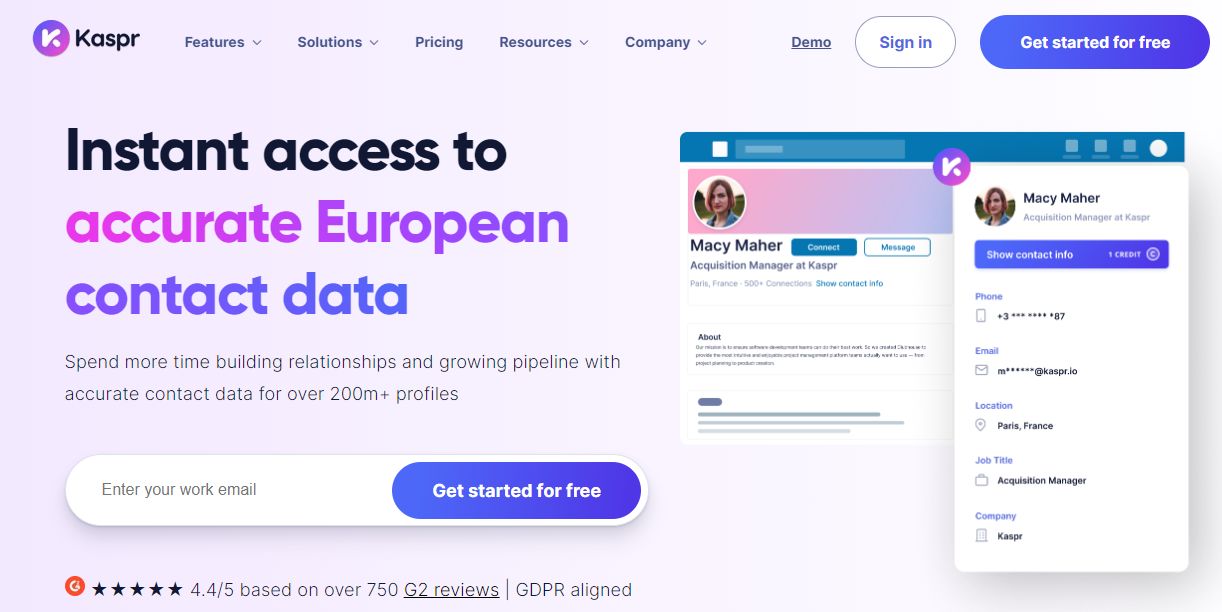Open the G2 reviews link
This screenshot has height=612, width=1222.
tap(451, 590)
